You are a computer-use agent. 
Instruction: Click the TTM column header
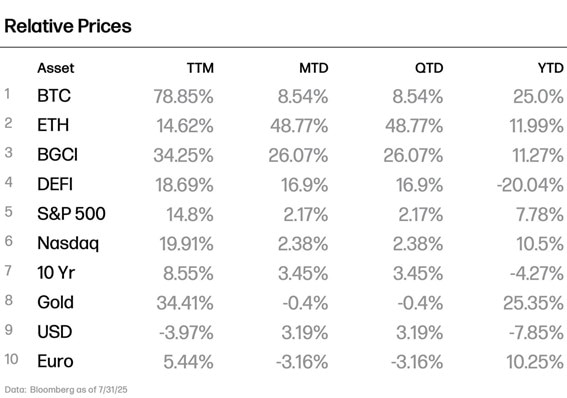(200, 68)
